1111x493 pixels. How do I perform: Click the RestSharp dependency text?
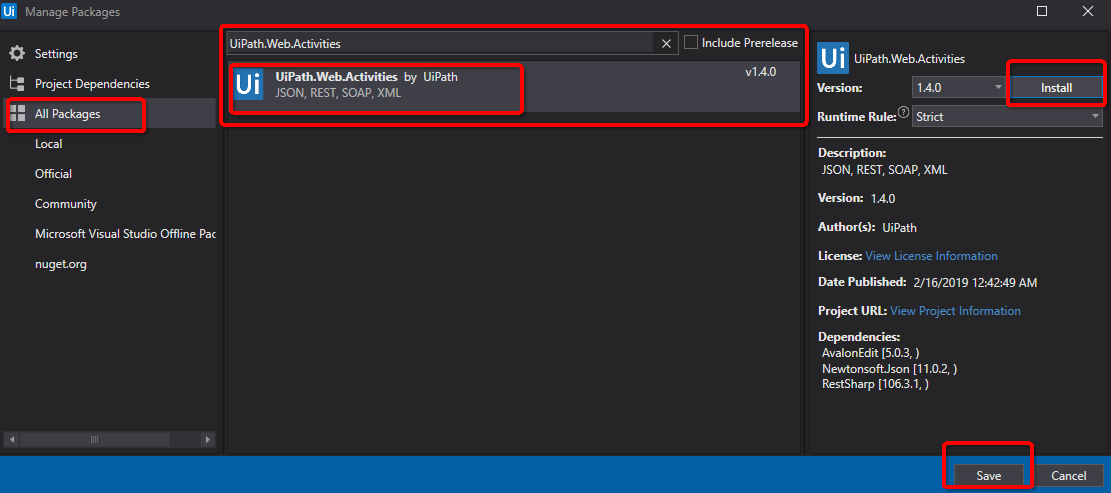875,384
